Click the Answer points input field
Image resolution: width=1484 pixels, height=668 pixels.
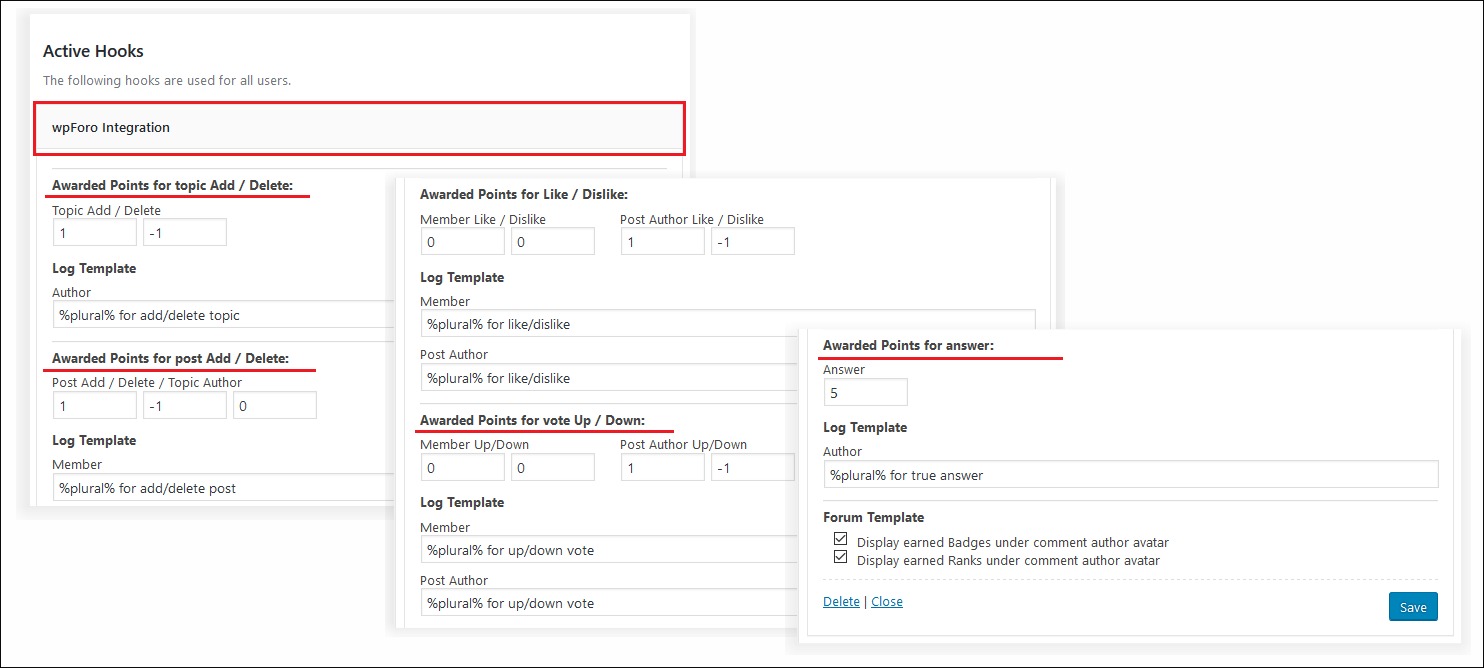865,393
